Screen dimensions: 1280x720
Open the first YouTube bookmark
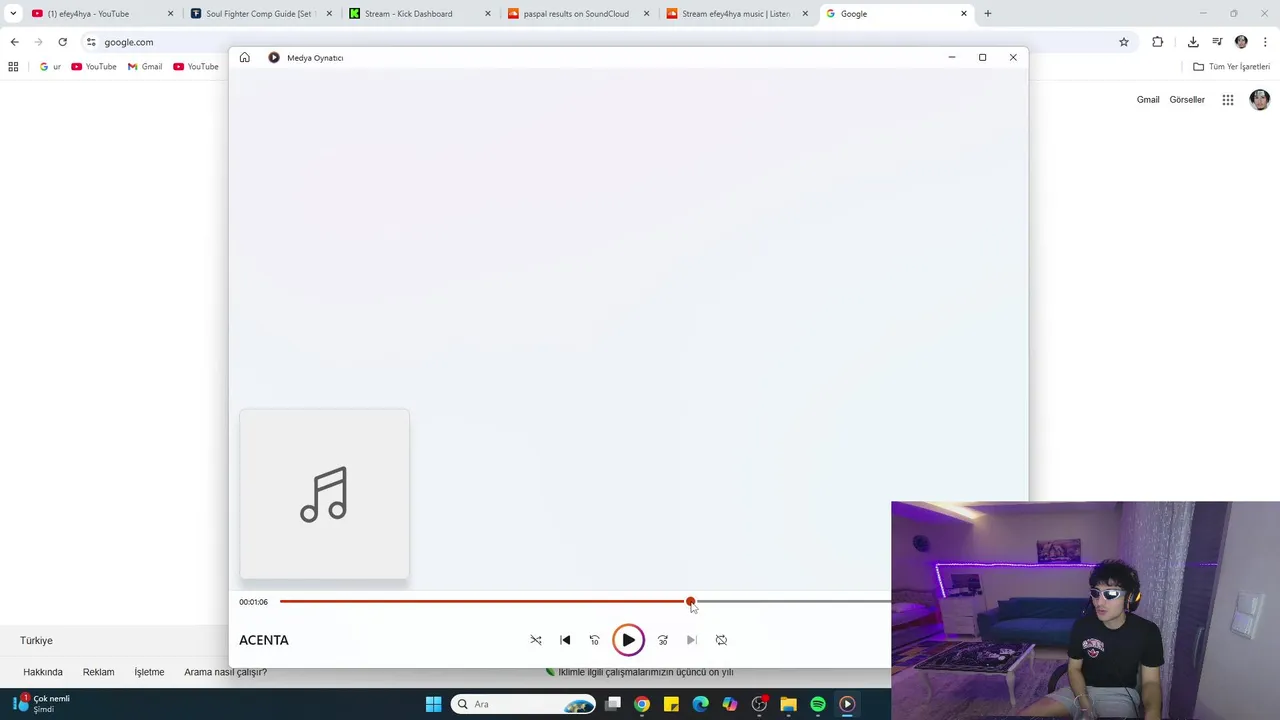[x=94, y=67]
